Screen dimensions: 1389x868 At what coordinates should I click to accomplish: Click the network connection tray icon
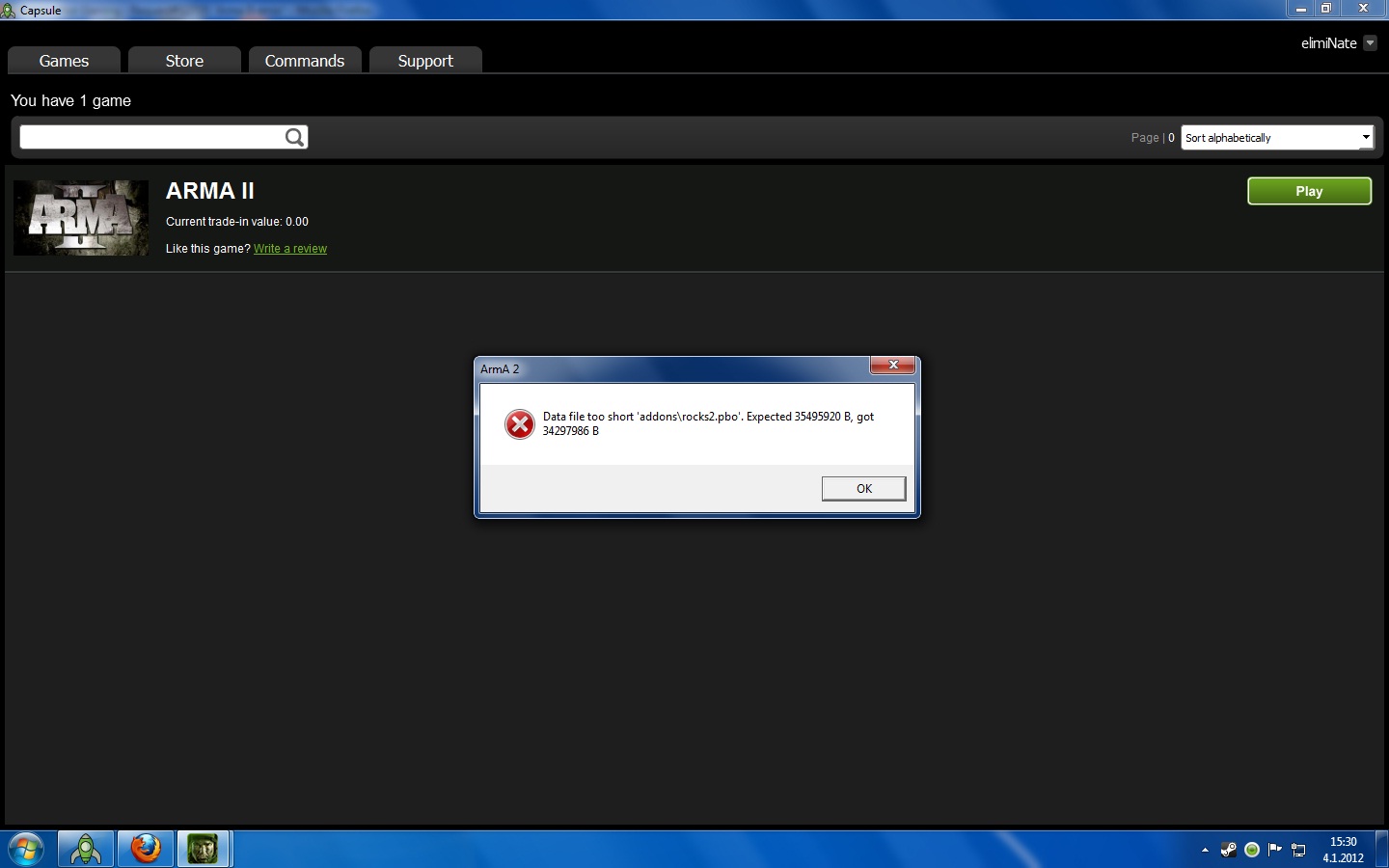pyautogui.click(x=1299, y=850)
